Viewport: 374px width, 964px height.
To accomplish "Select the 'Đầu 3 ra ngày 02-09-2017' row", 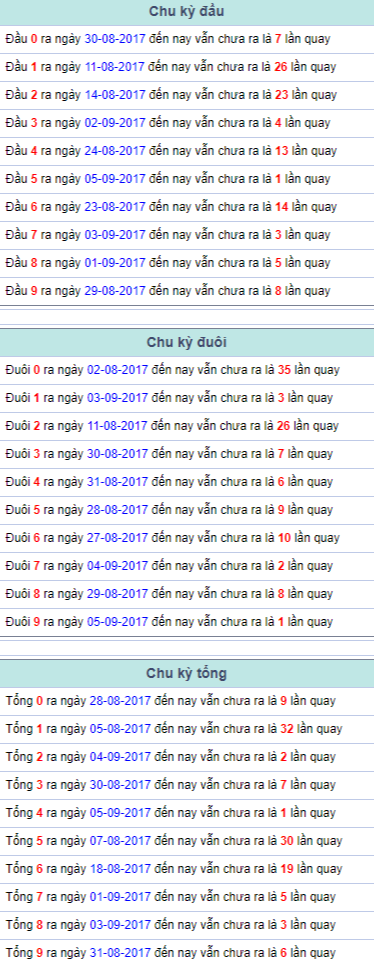I will pyautogui.click(x=187, y=123).
